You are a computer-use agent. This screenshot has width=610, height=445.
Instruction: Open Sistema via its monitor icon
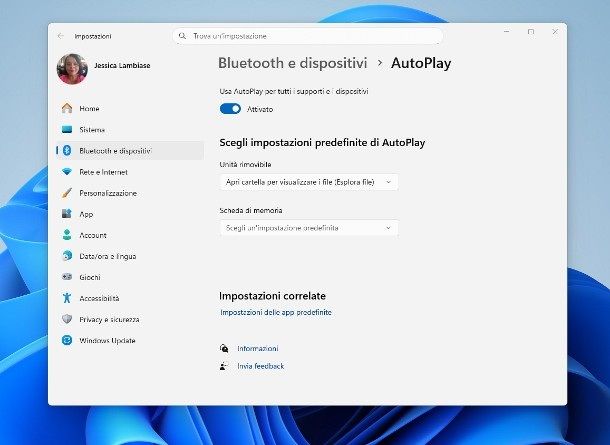click(x=67, y=129)
